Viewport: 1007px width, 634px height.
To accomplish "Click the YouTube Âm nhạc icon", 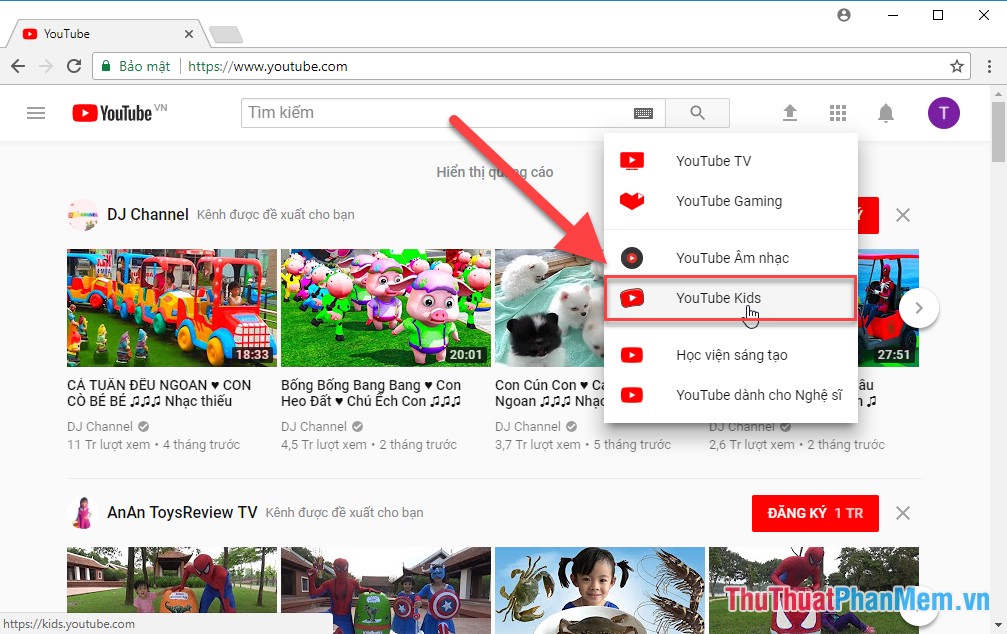I will coord(632,257).
